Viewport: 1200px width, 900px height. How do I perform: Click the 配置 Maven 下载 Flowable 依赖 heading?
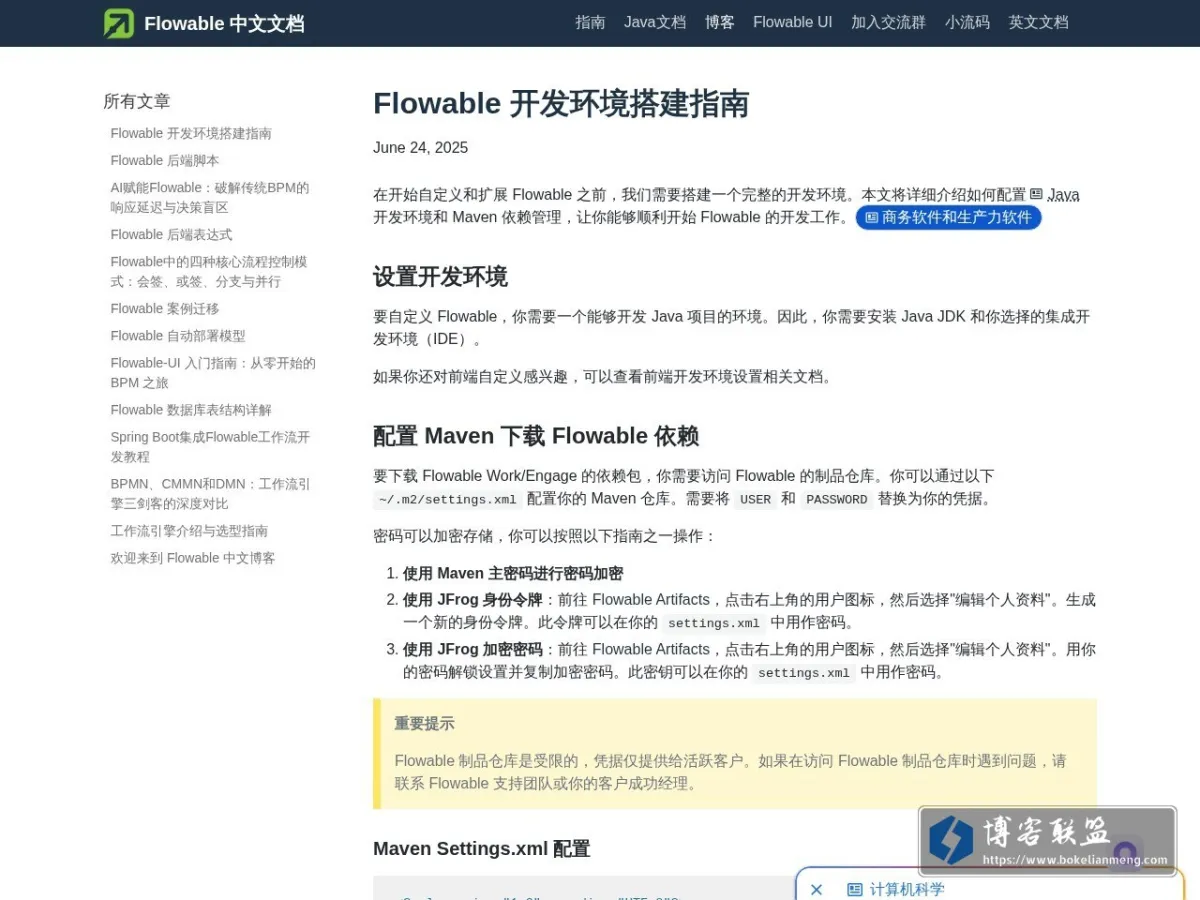click(536, 436)
